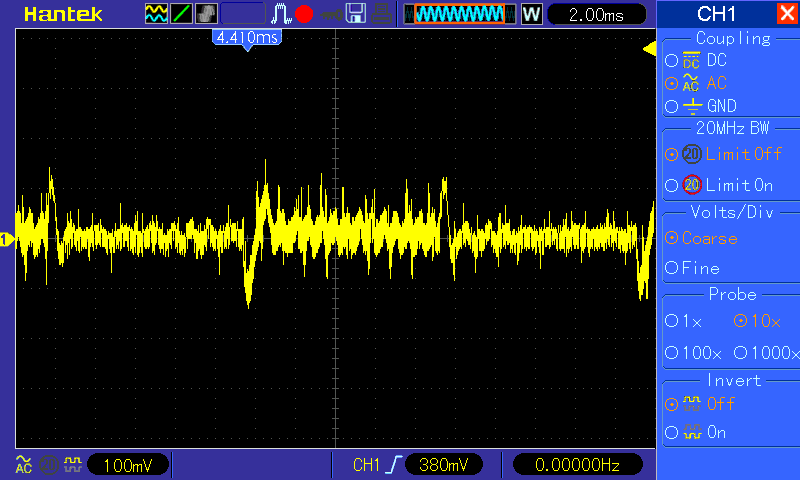Click the pulse trigger icon in toolbar
The width and height of the screenshot is (800, 480).
pyautogui.click(x=281, y=14)
